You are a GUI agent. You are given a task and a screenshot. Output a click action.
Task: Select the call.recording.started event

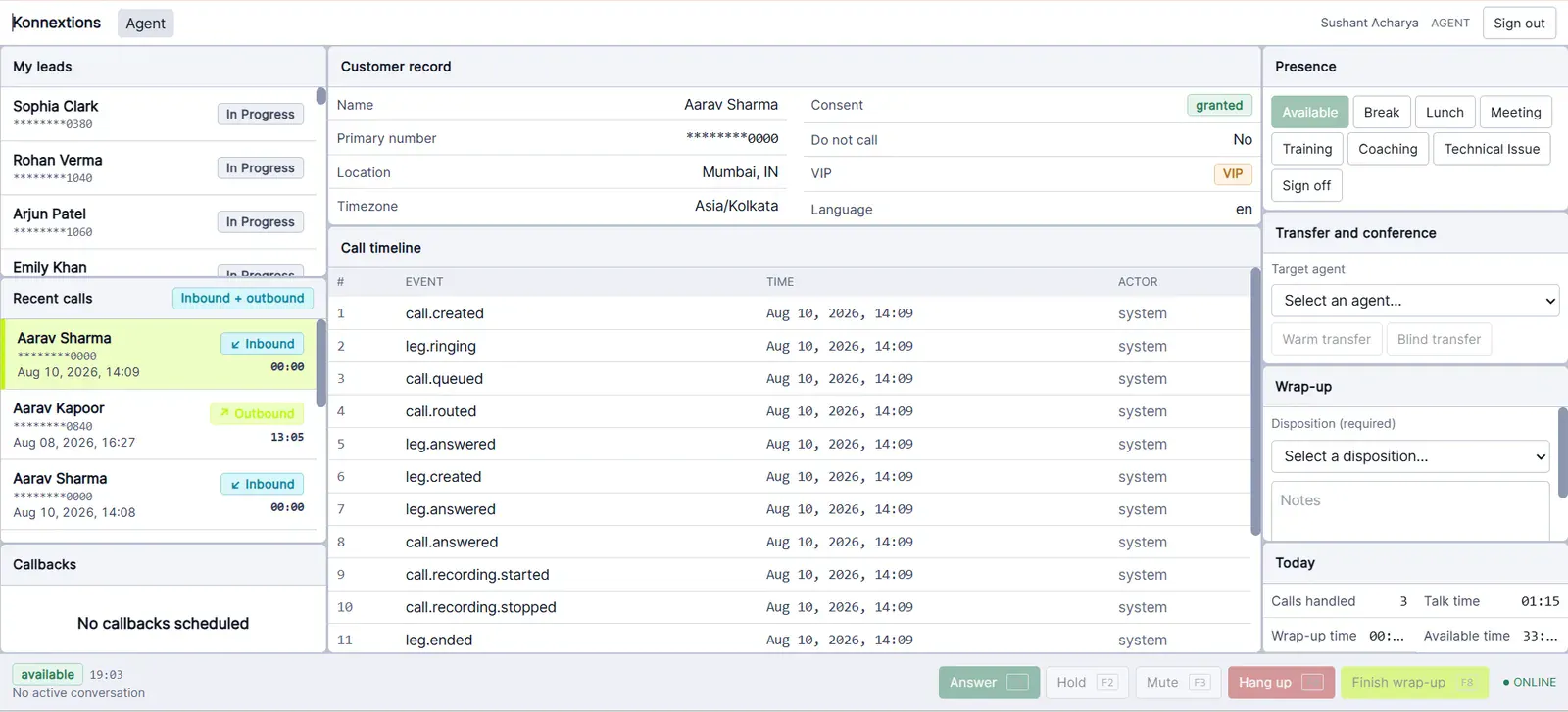tap(789, 575)
